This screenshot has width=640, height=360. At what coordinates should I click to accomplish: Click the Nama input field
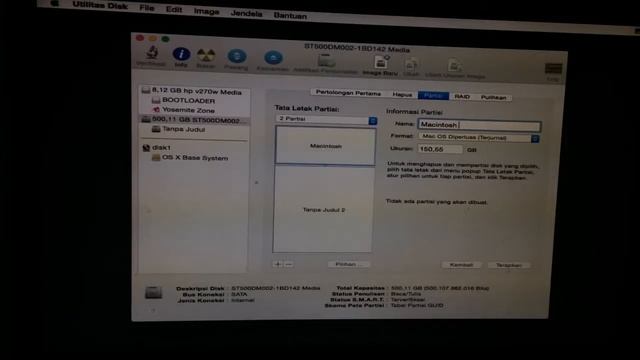pyautogui.click(x=479, y=125)
